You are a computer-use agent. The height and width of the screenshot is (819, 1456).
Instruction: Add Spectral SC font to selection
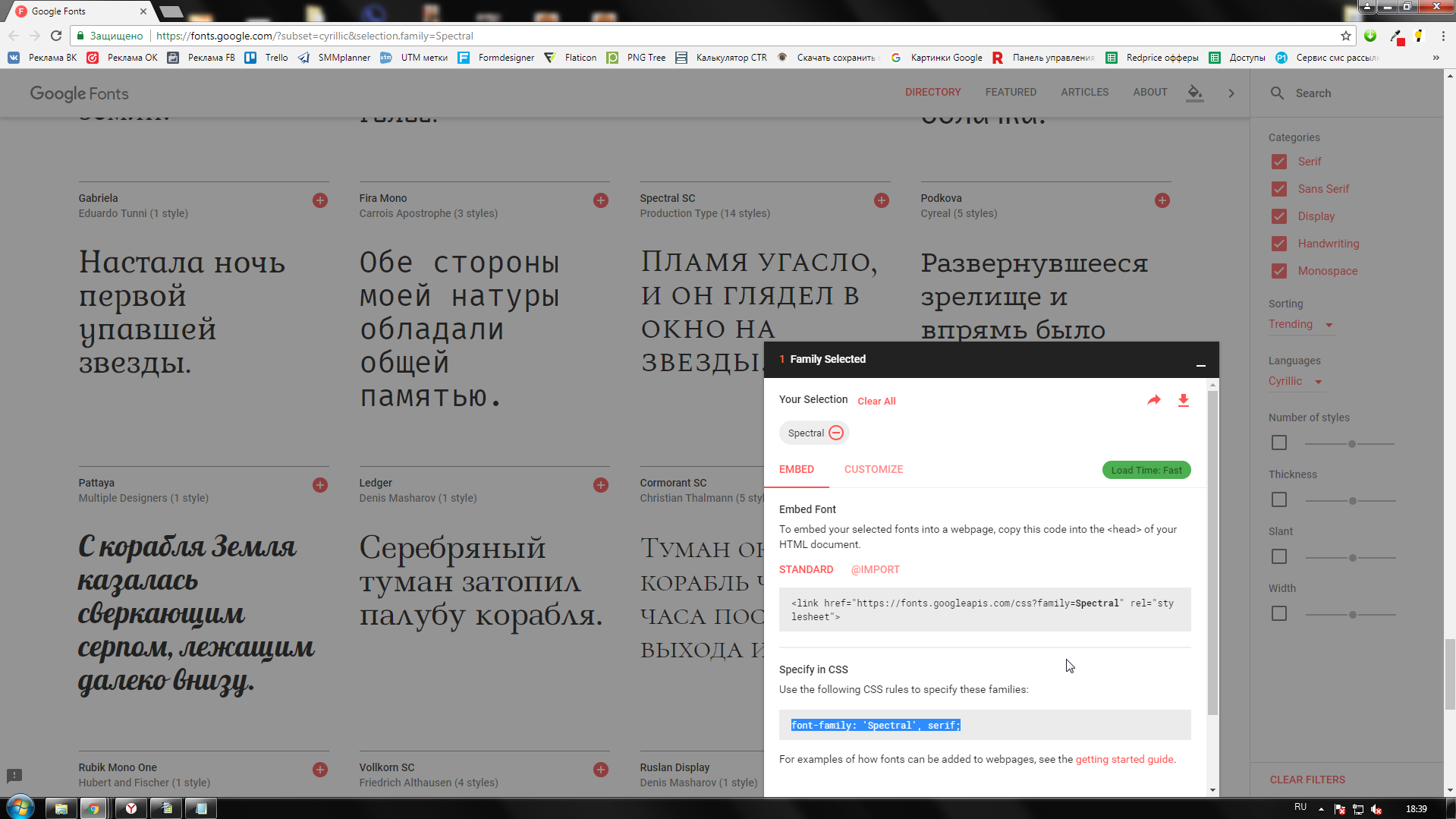click(x=882, y=200)
